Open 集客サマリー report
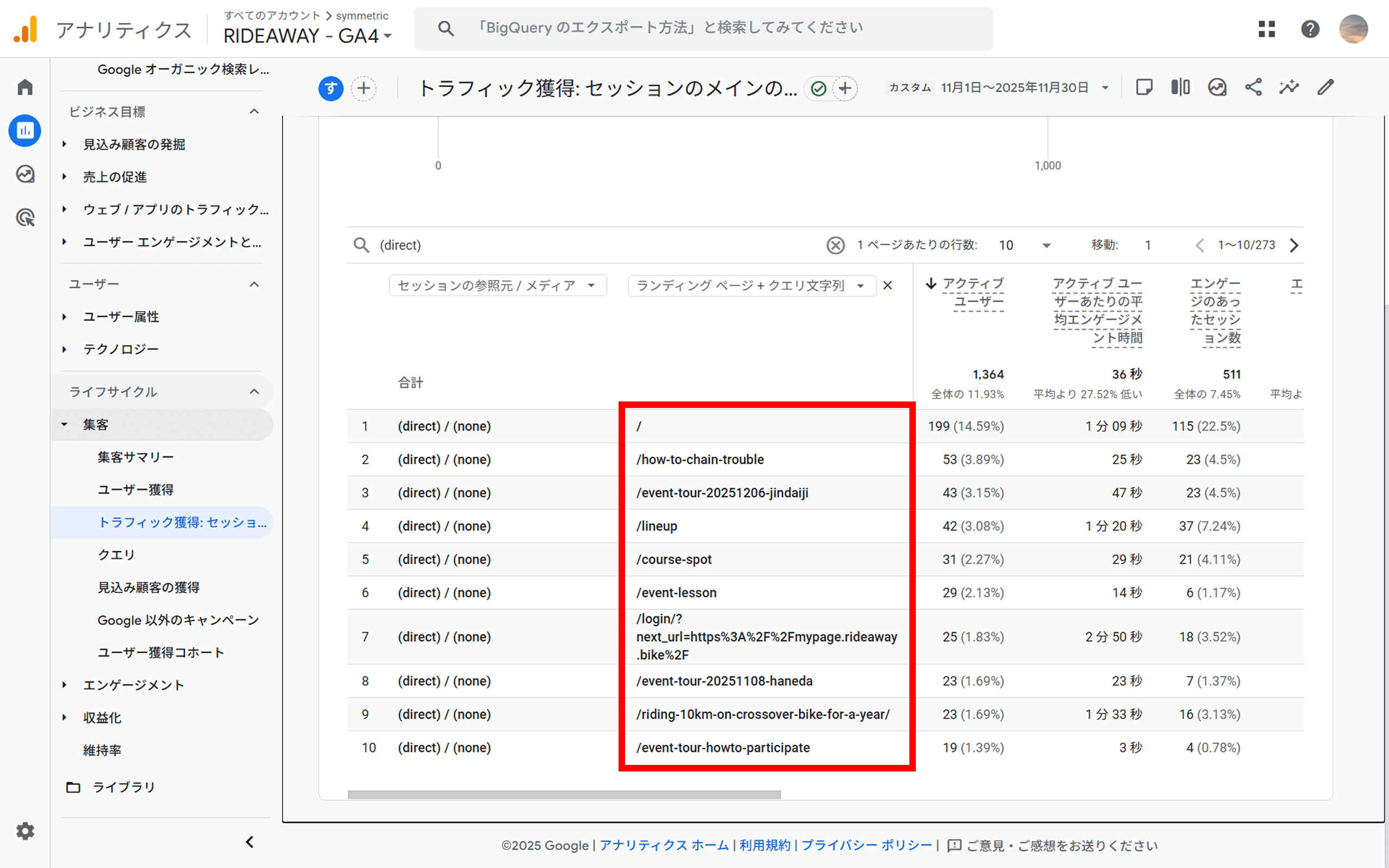 pos(136,457)
